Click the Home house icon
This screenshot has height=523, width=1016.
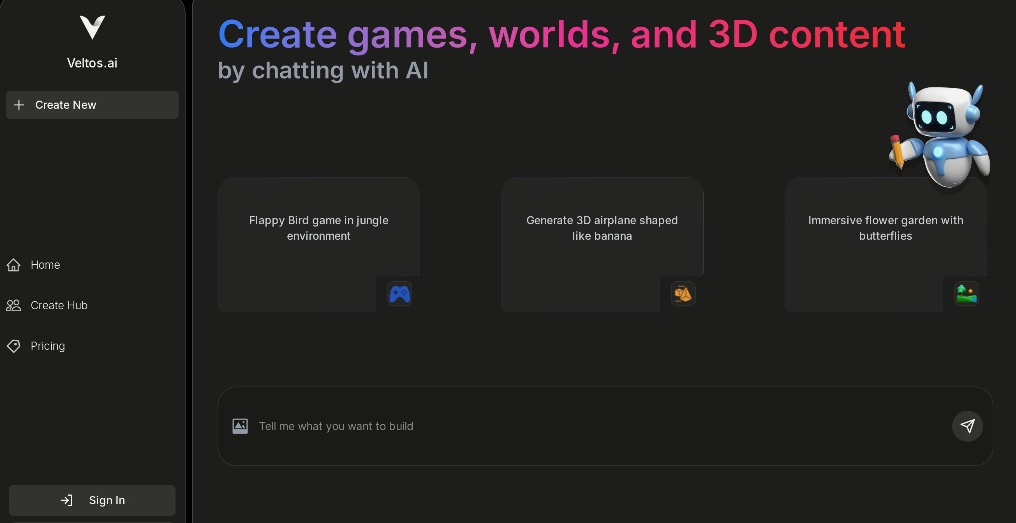click(14, 265)
